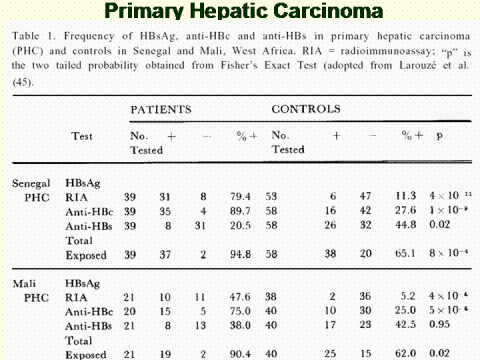This screenshot has height=360, width=480.
Task: Click the PATIENTS column header
Action: click(x=161, y=109)
